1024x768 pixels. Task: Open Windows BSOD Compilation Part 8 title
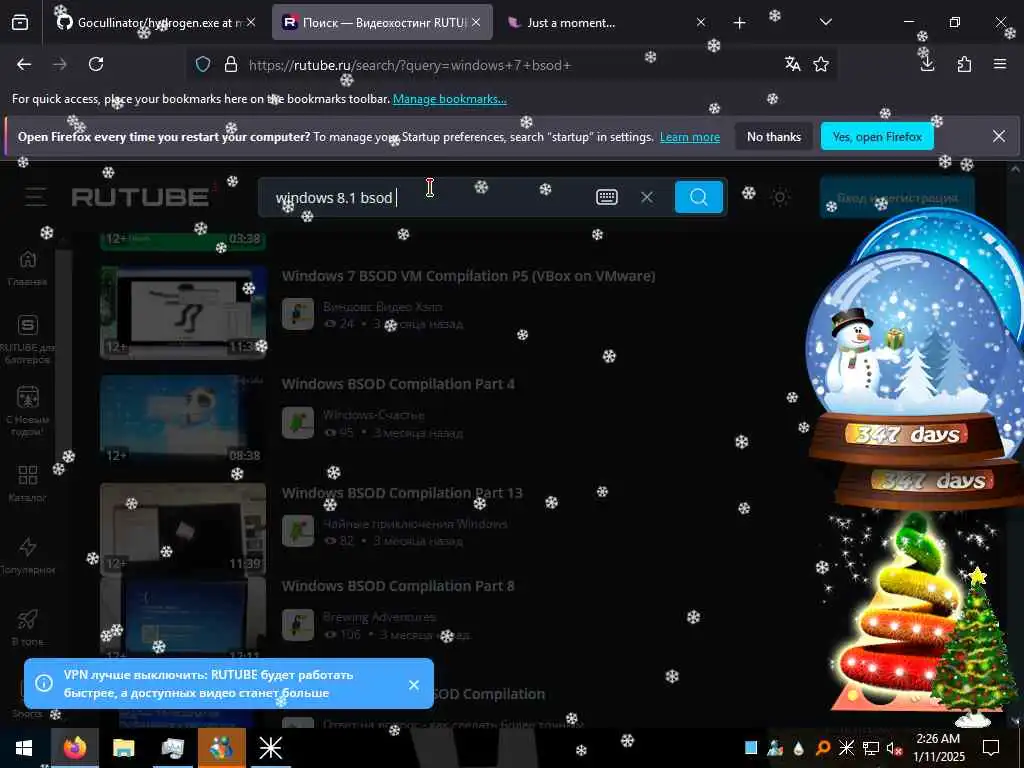click(x=398, y=586)
